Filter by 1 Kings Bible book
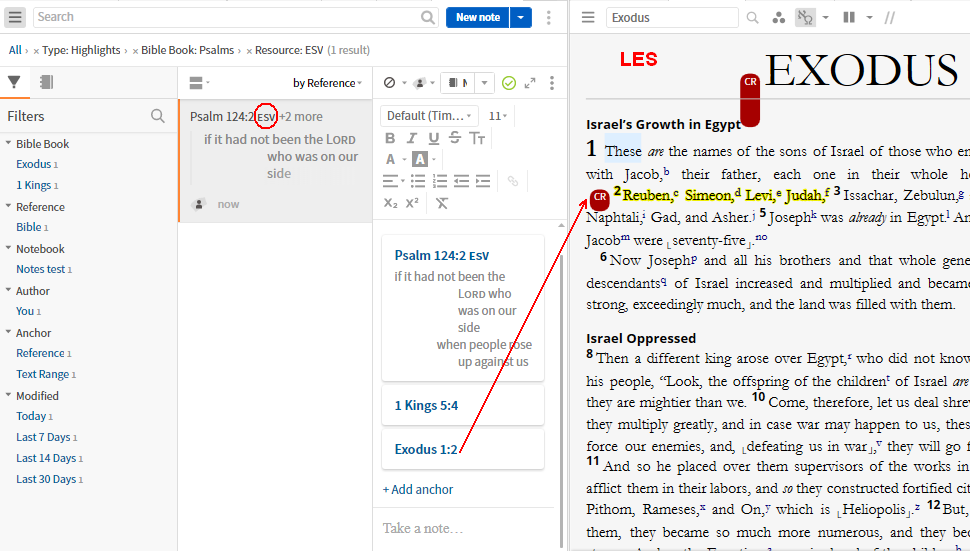 pos(33,185)
